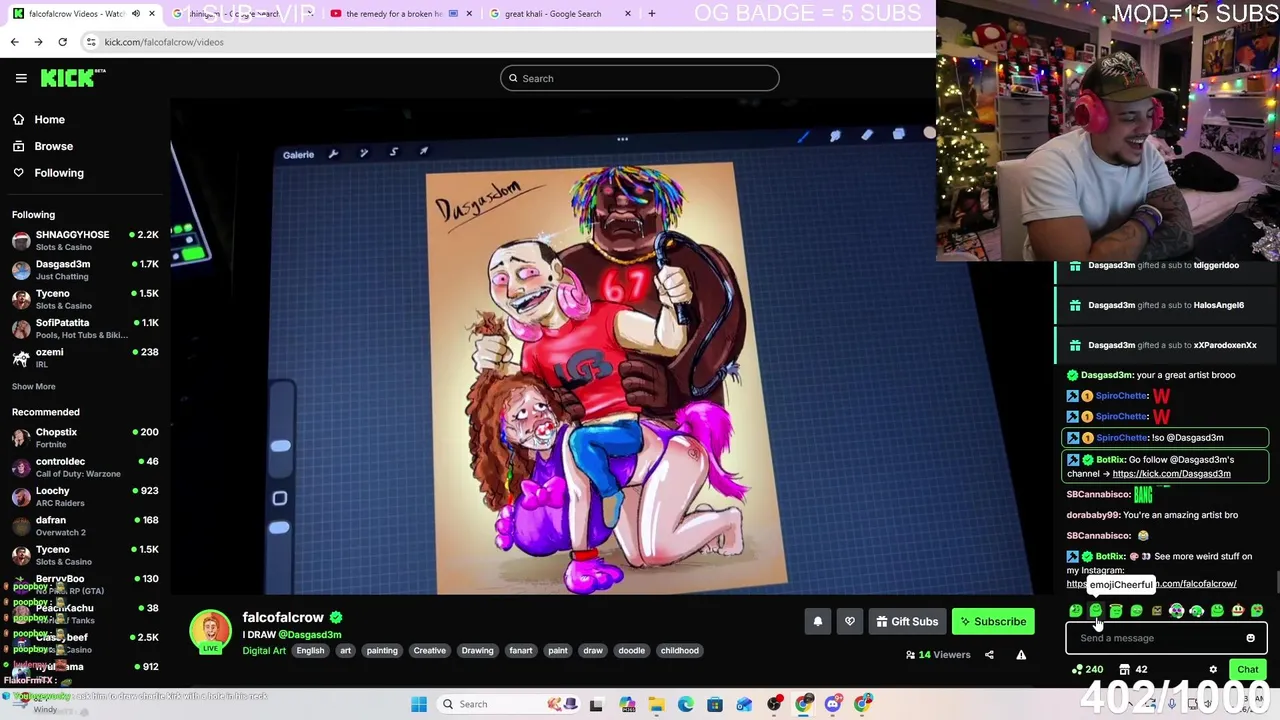Open Loochy recommended channel
The image size is (1280, 720).
coord(85,496)
